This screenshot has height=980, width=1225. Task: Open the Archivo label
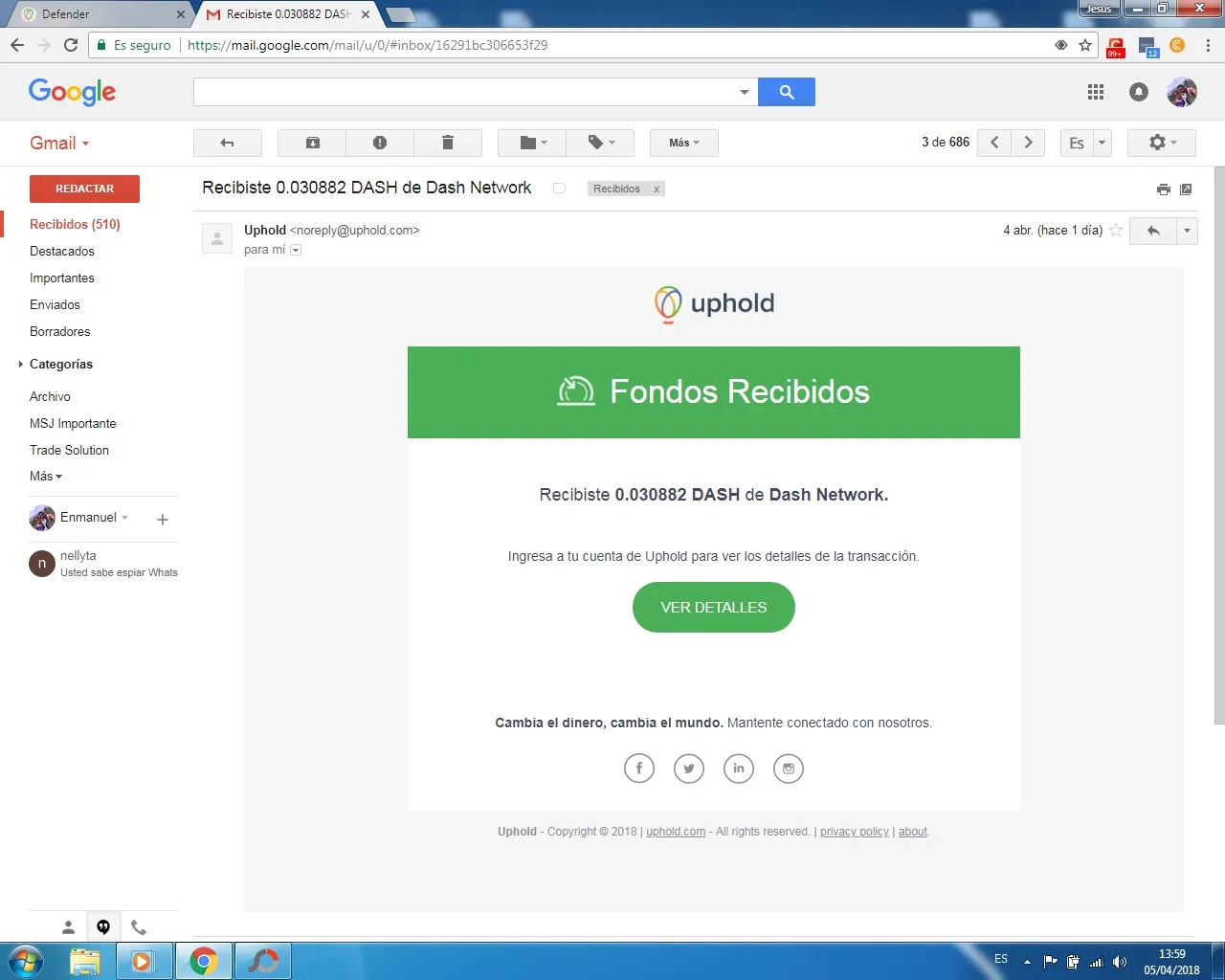tap(50, 396)
